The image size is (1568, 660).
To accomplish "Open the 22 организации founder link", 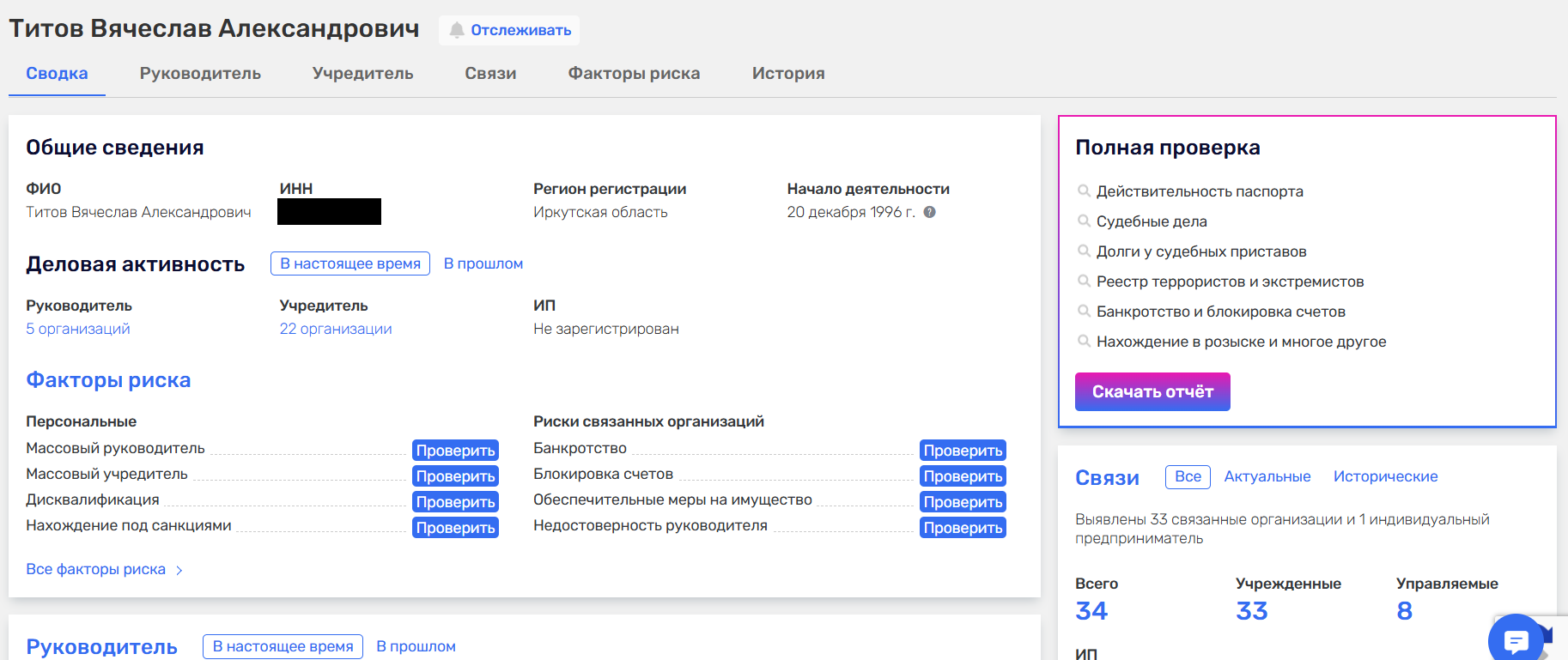I will point(335,329).
